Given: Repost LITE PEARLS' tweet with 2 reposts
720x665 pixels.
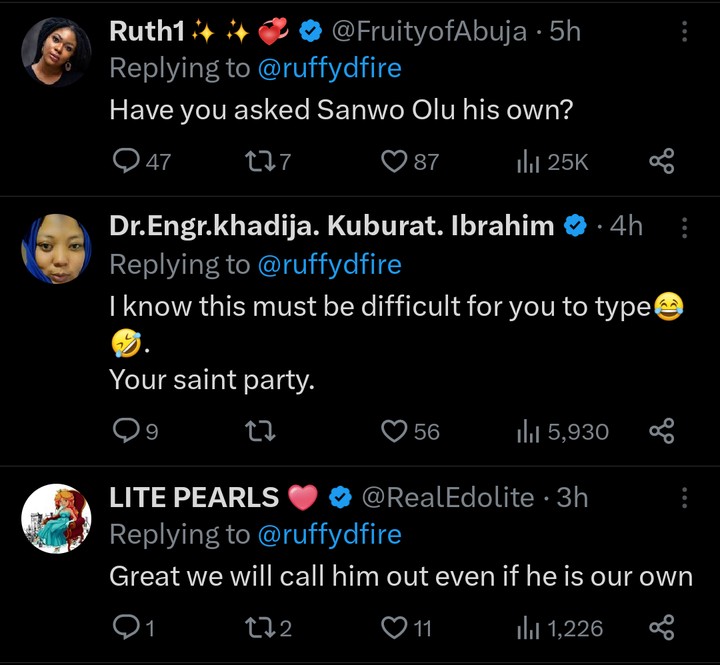Looking at the screenshot, I should pyautogui.click(x=255, y=628).
